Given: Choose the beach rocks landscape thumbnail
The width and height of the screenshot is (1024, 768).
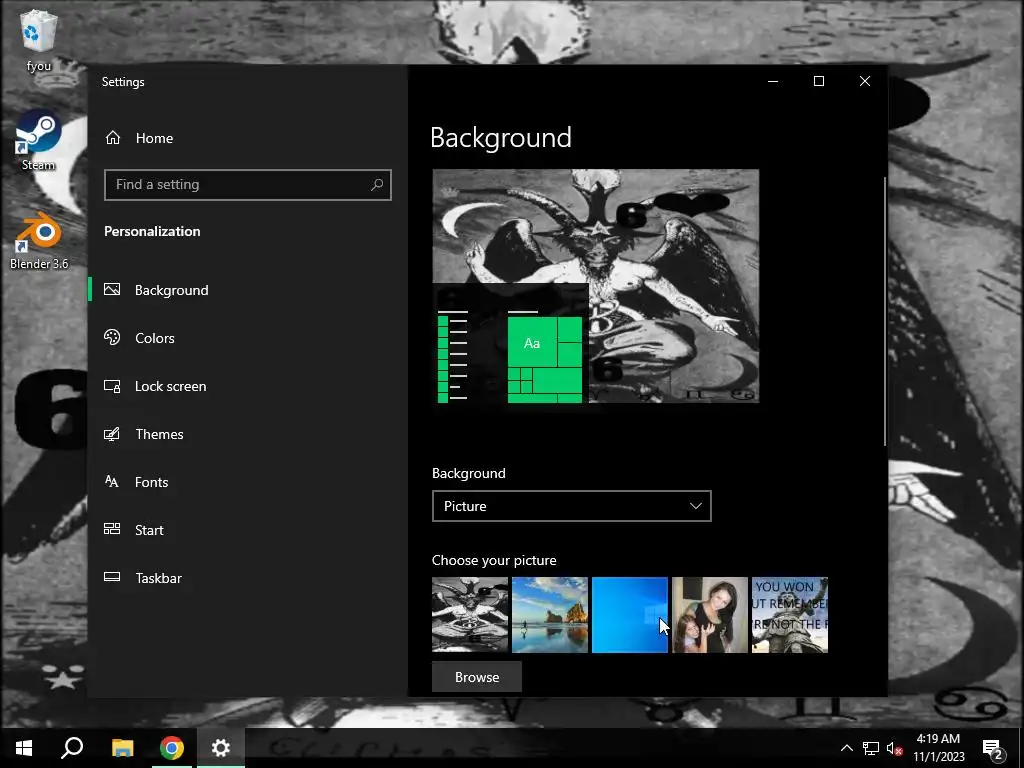Looking at the screenshot, I should 550,615.
